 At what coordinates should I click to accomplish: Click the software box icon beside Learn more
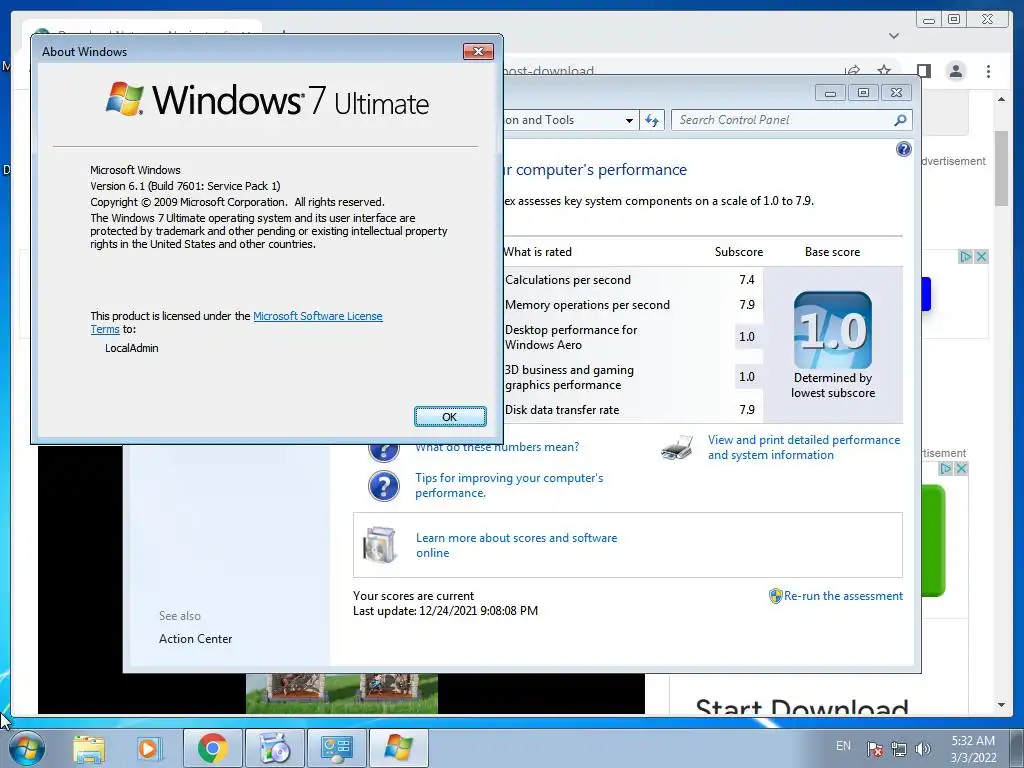380,545
